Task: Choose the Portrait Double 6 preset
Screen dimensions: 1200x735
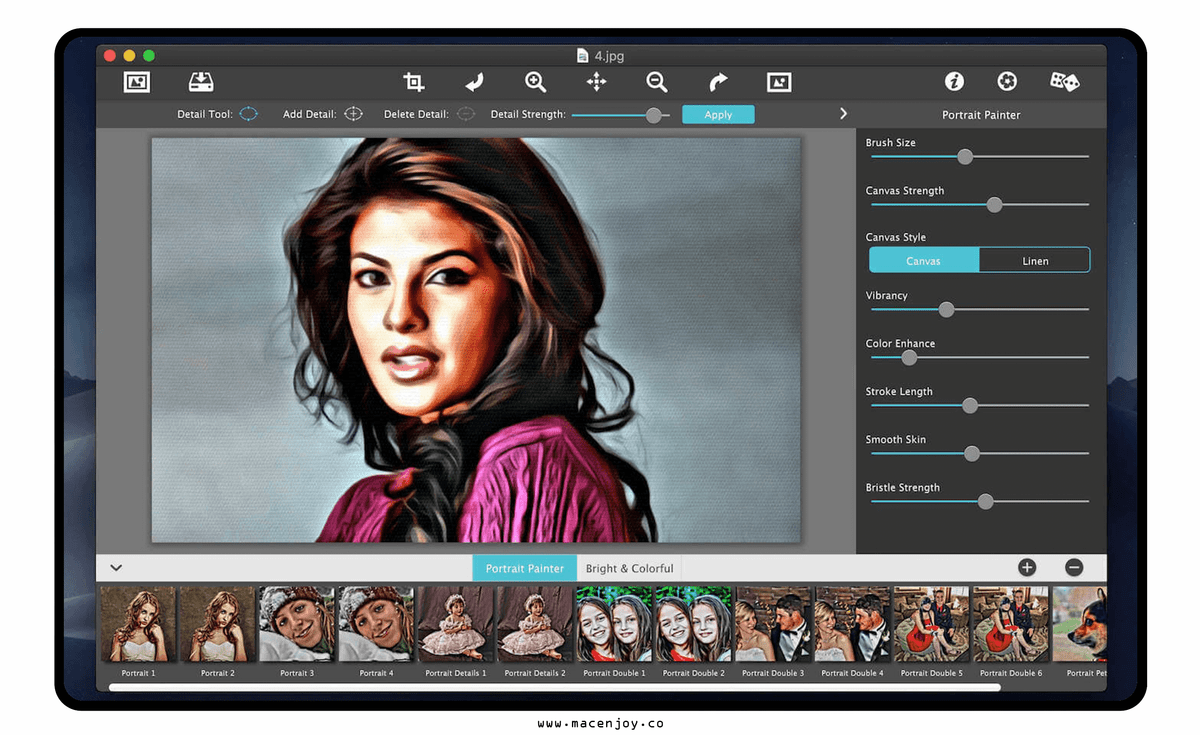Action: [1012, 624]
